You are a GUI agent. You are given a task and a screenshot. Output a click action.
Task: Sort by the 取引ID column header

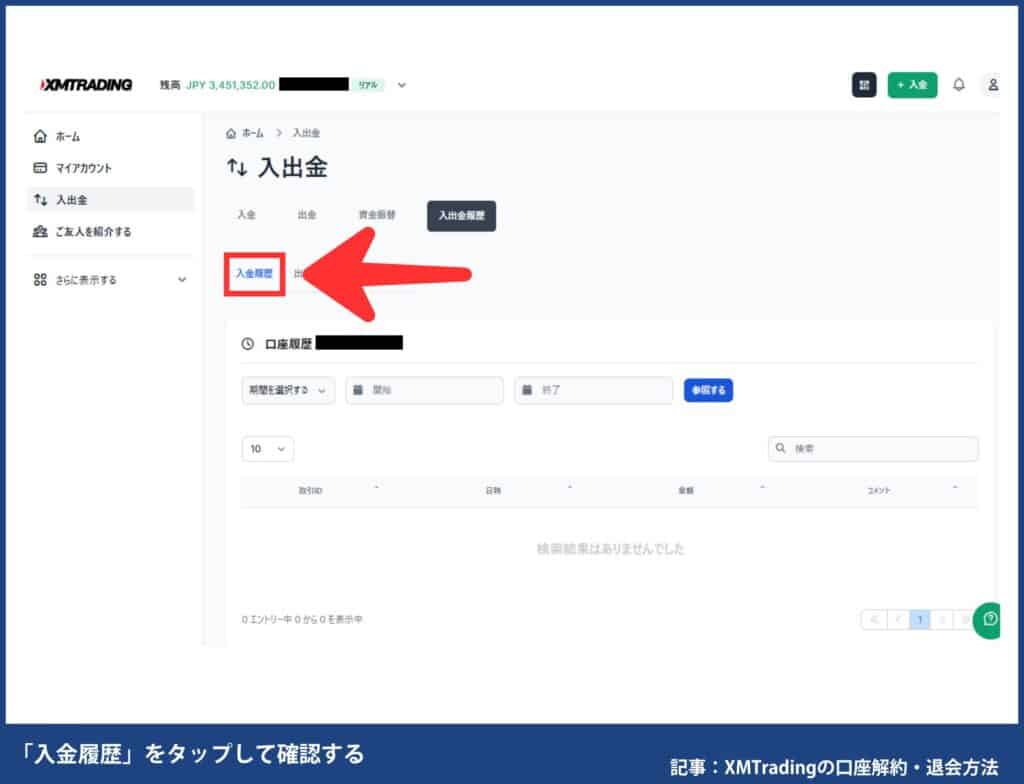(x=310, y=491)
